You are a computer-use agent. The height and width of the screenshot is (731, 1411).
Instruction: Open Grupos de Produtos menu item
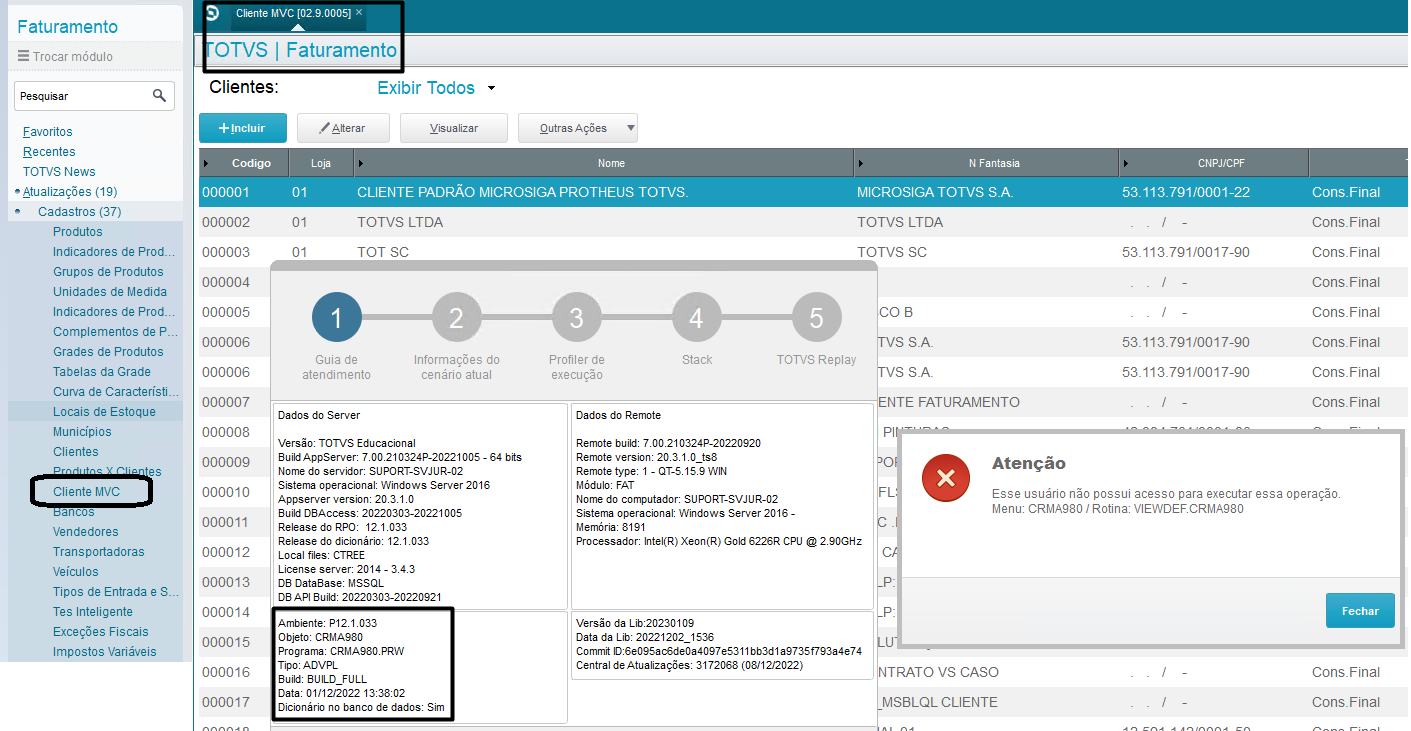coord(108,272)
